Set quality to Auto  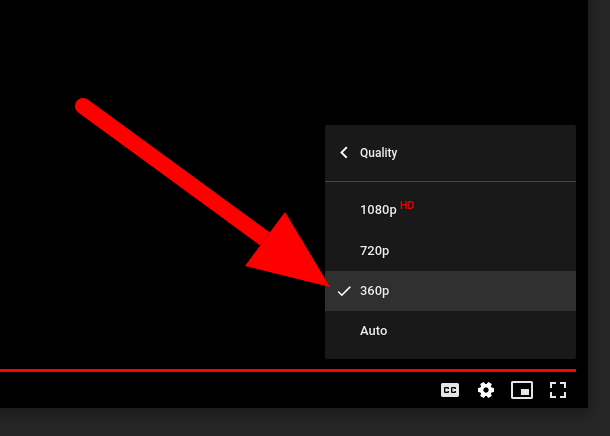(450, 331)
